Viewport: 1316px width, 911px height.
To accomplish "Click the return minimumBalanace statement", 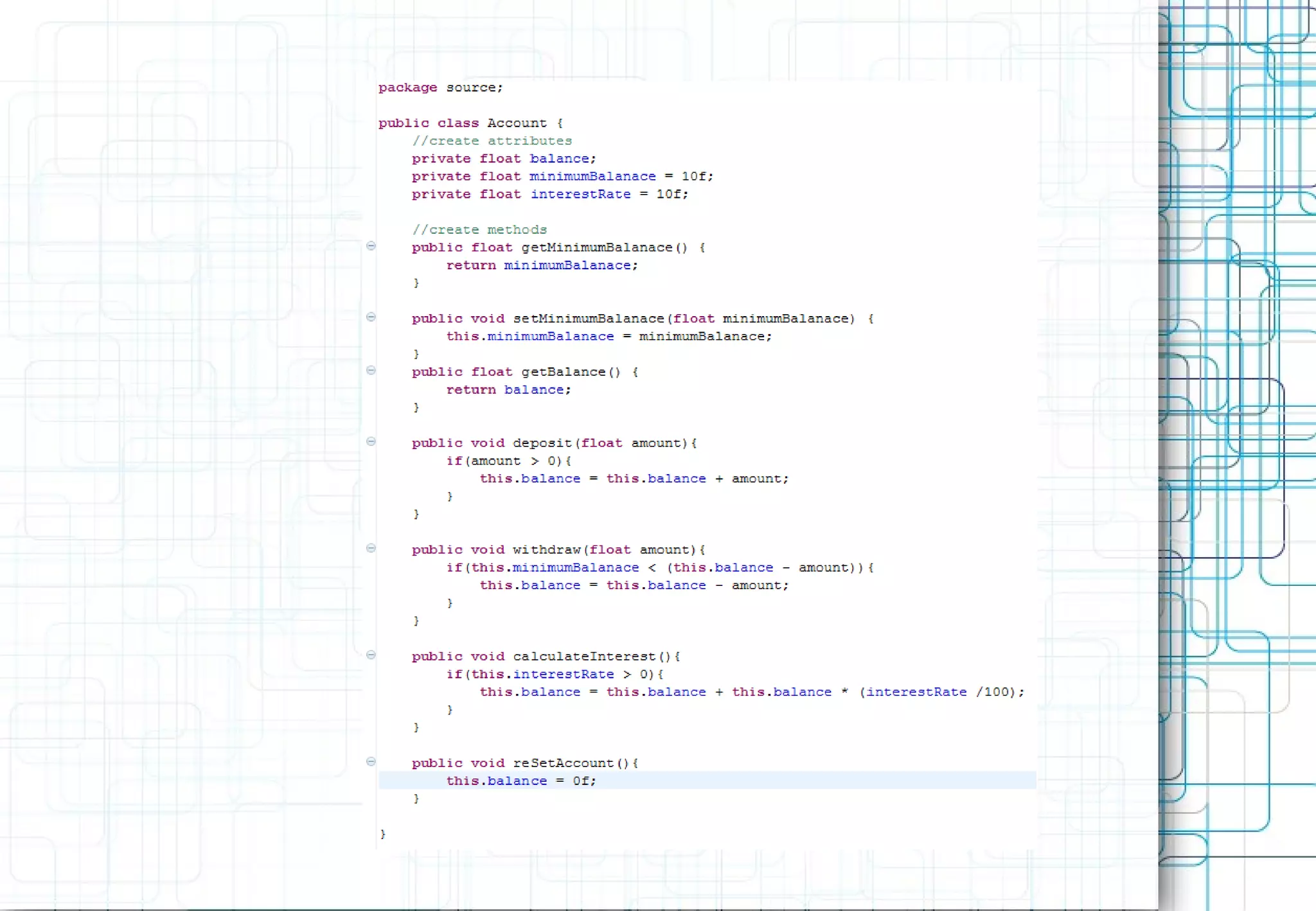I will (542, 265).
